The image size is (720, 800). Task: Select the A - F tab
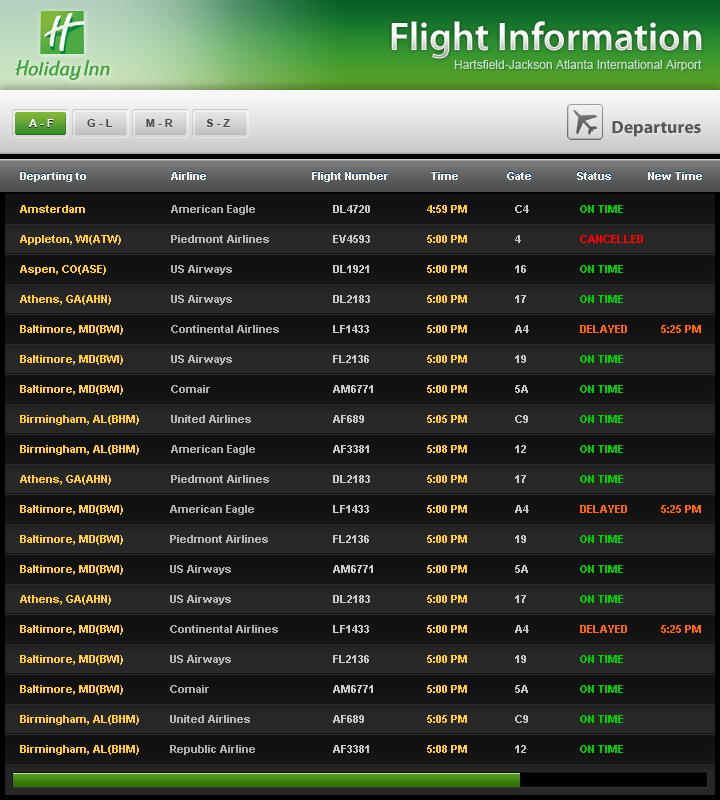41,123
